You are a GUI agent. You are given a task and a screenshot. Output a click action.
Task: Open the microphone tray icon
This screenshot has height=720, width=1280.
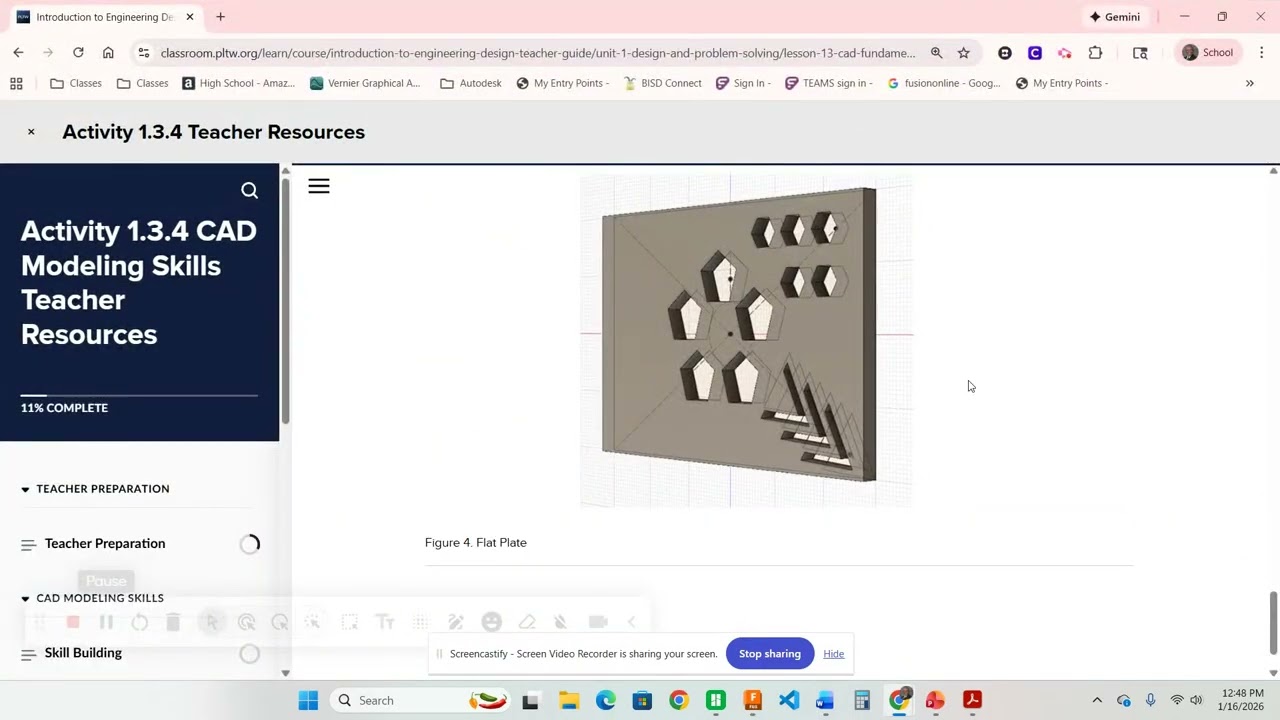point(1150,700)
